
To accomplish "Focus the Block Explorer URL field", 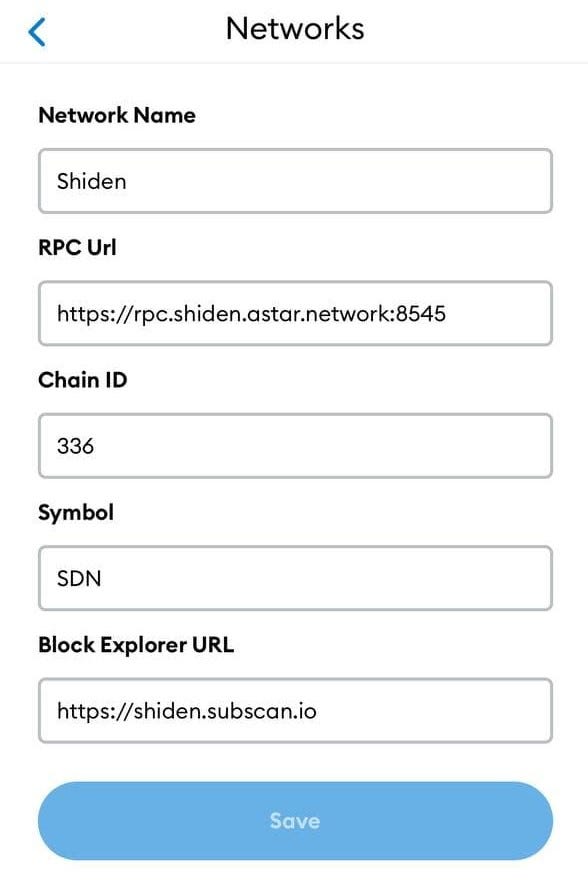I will point(295,711).
